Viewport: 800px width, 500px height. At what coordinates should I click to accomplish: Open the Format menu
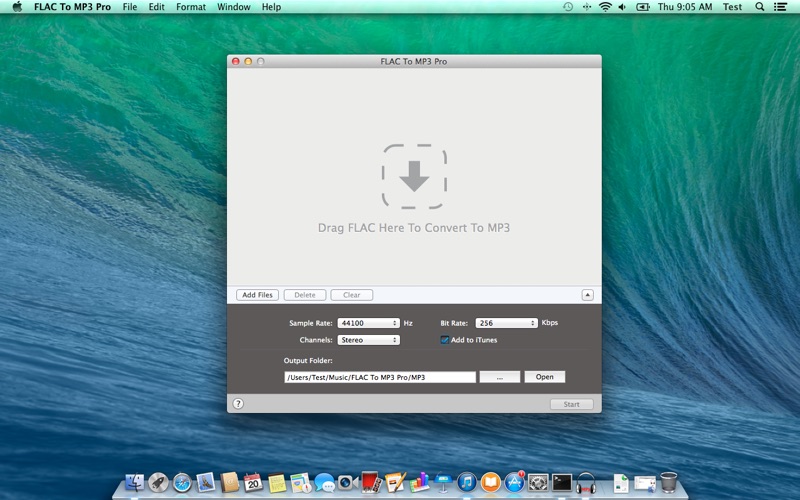click(191, 7)
